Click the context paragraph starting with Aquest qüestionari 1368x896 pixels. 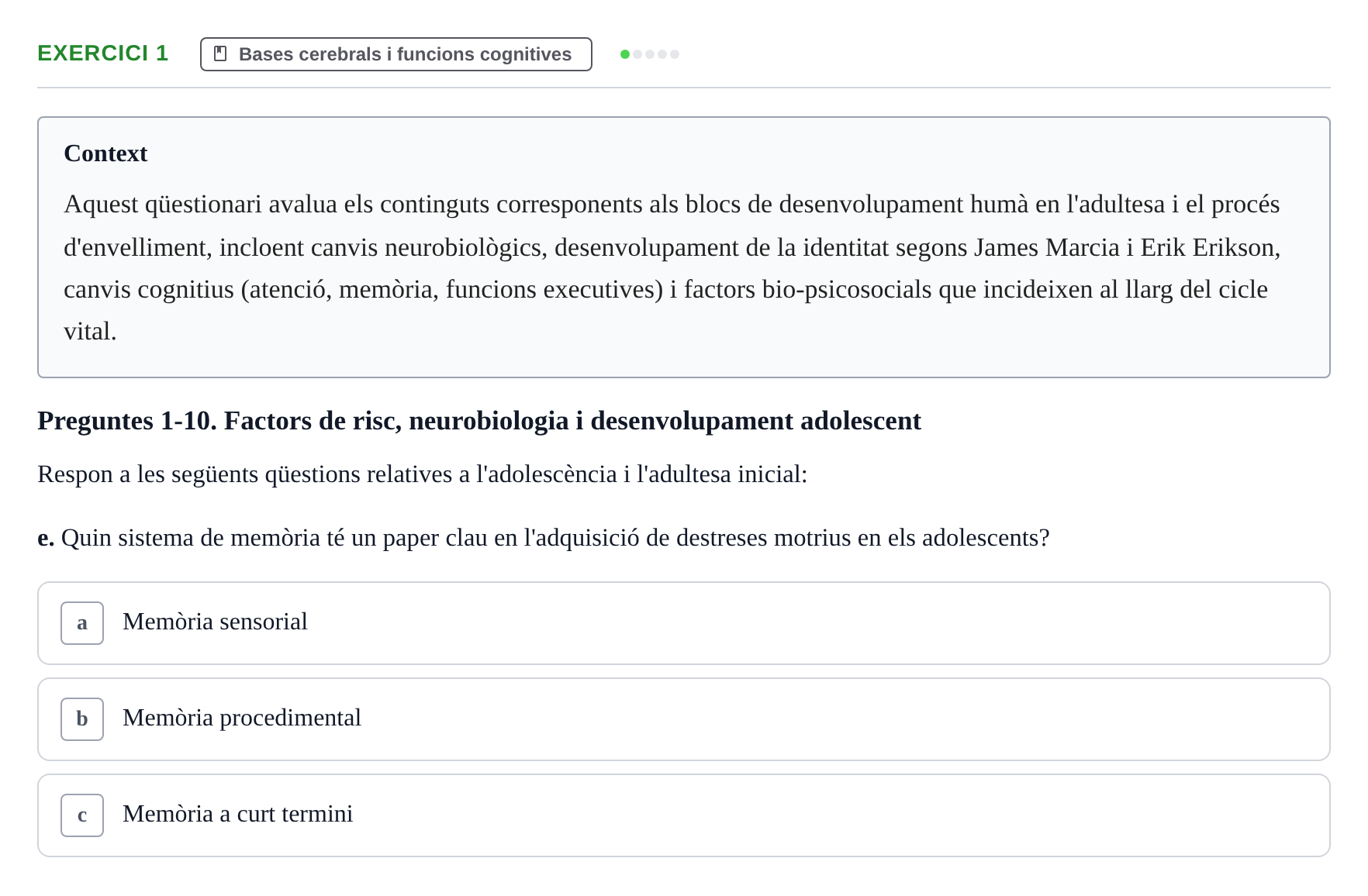[x=672, y=267]
